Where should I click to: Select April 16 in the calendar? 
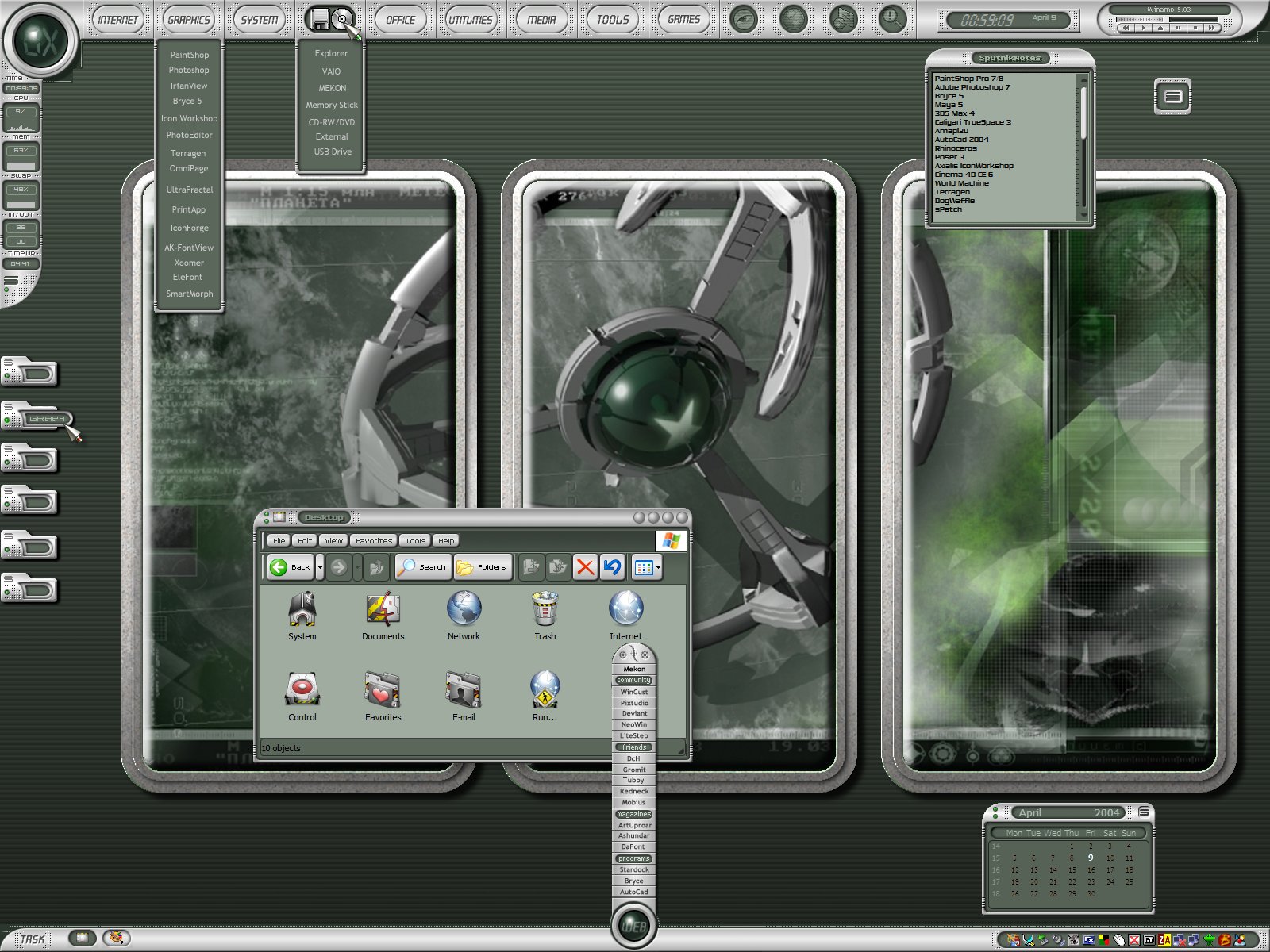point(1091,869)
